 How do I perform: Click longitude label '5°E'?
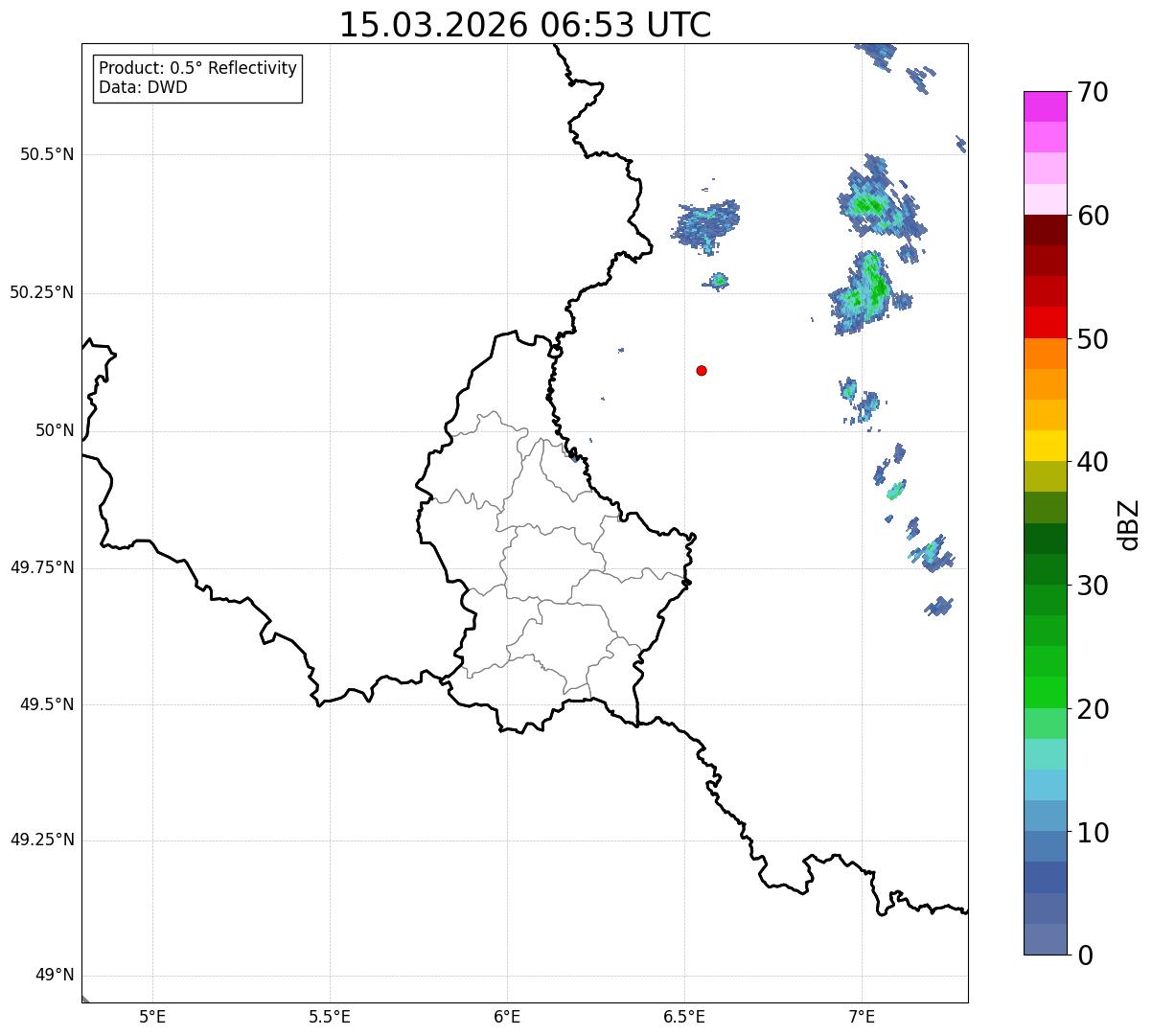[152, 1017]
